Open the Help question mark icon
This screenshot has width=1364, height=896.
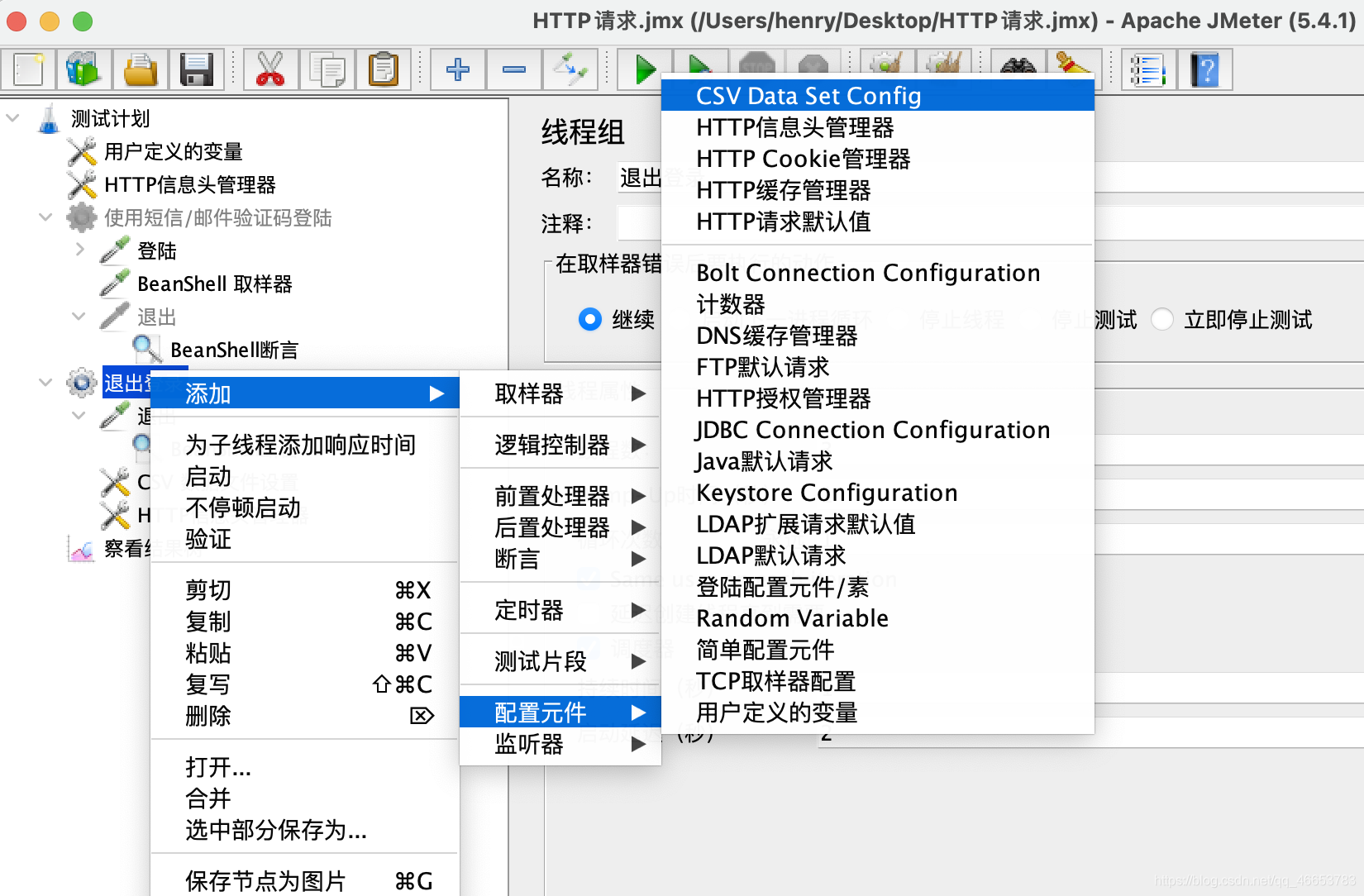point(1204,69)
